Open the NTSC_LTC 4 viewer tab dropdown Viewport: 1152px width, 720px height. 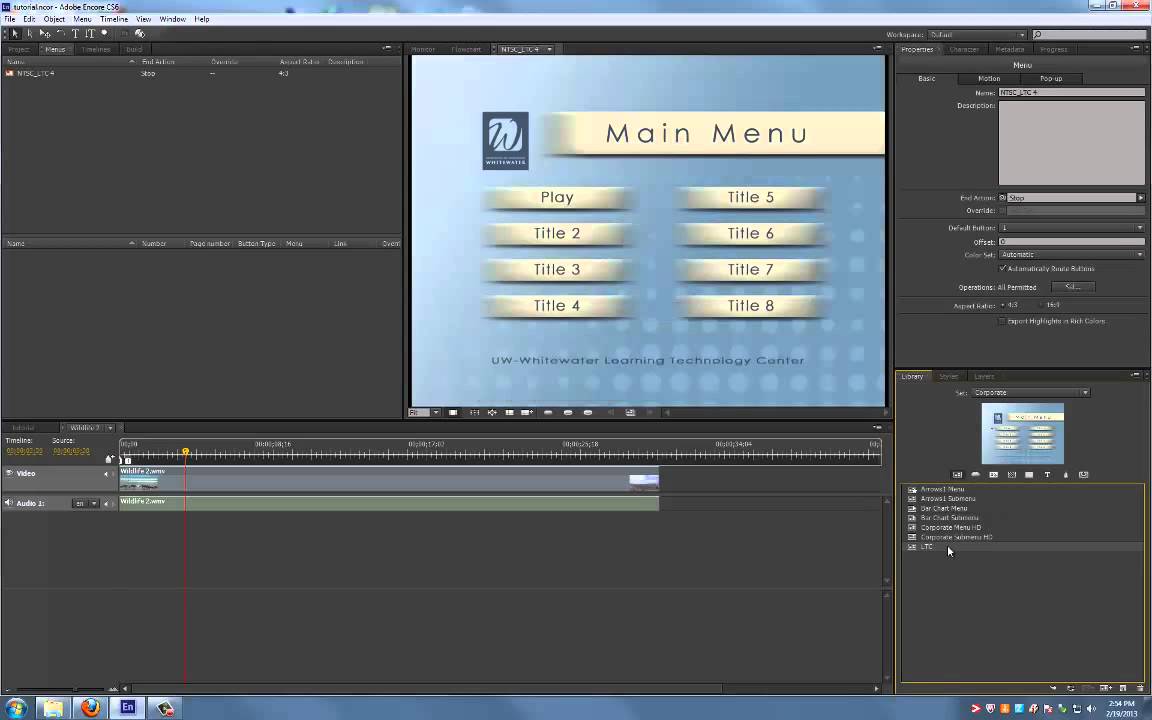coord(549,49)
